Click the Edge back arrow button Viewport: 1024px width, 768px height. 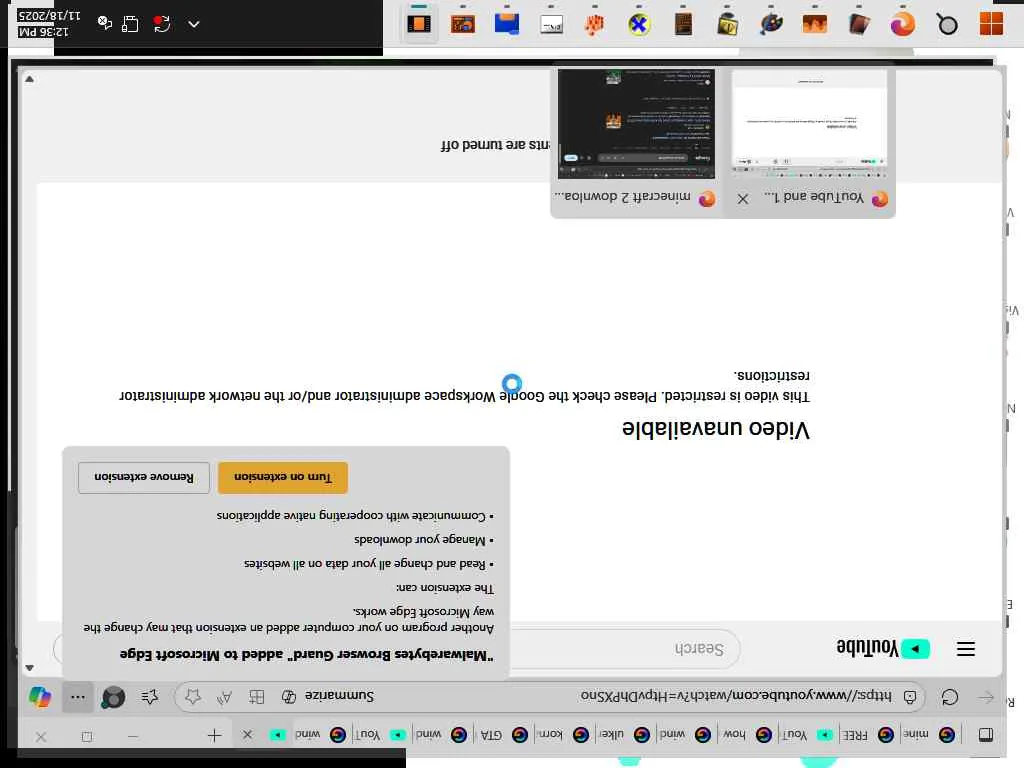point(986,697)
